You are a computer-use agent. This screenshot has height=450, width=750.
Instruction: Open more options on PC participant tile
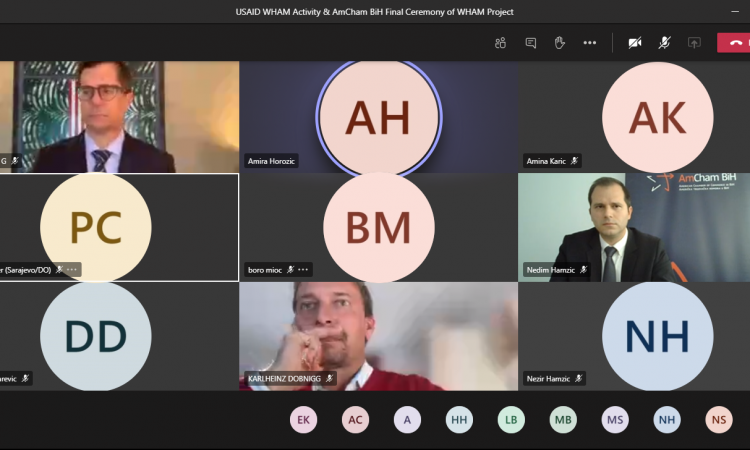tap(72, 270)
